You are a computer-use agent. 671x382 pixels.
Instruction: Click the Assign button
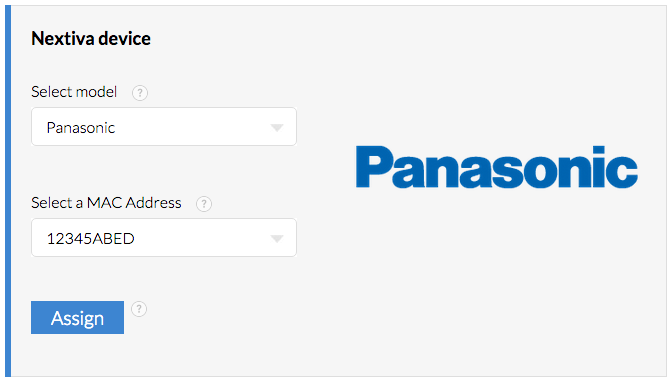(77, 317)
